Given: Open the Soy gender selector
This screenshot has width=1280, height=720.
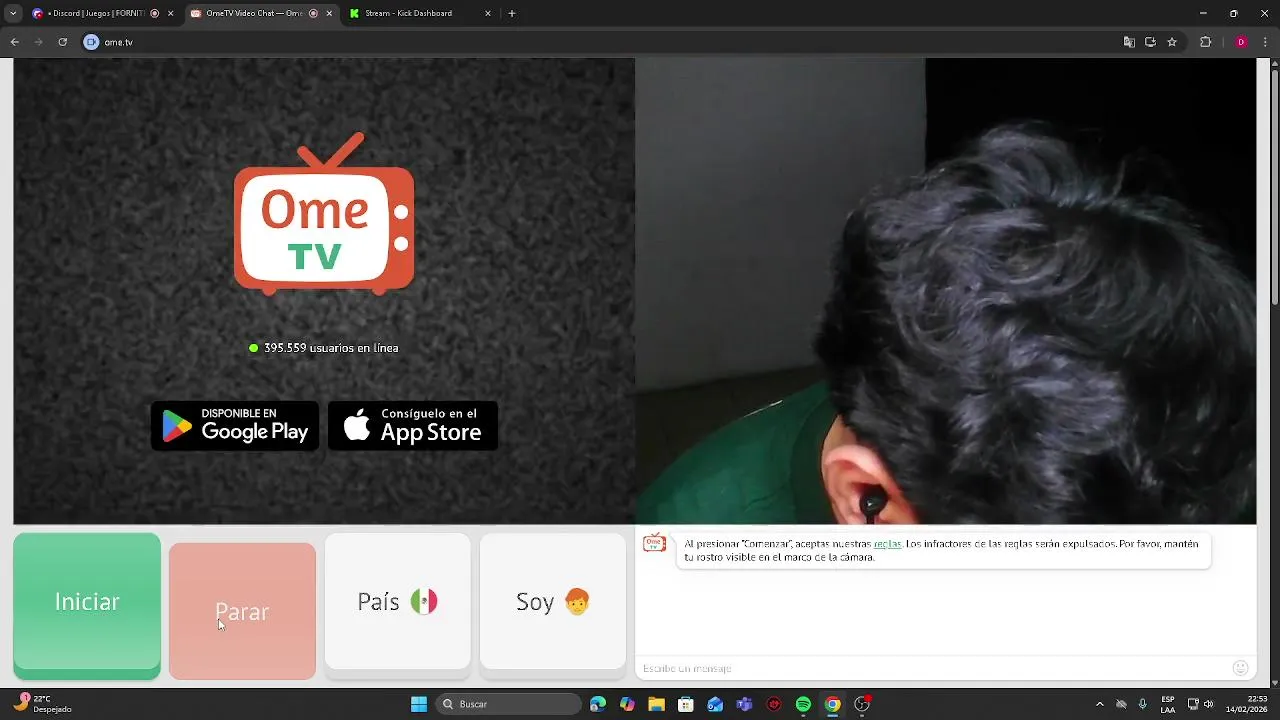Looking at the screenshot, I should point(552,601).
